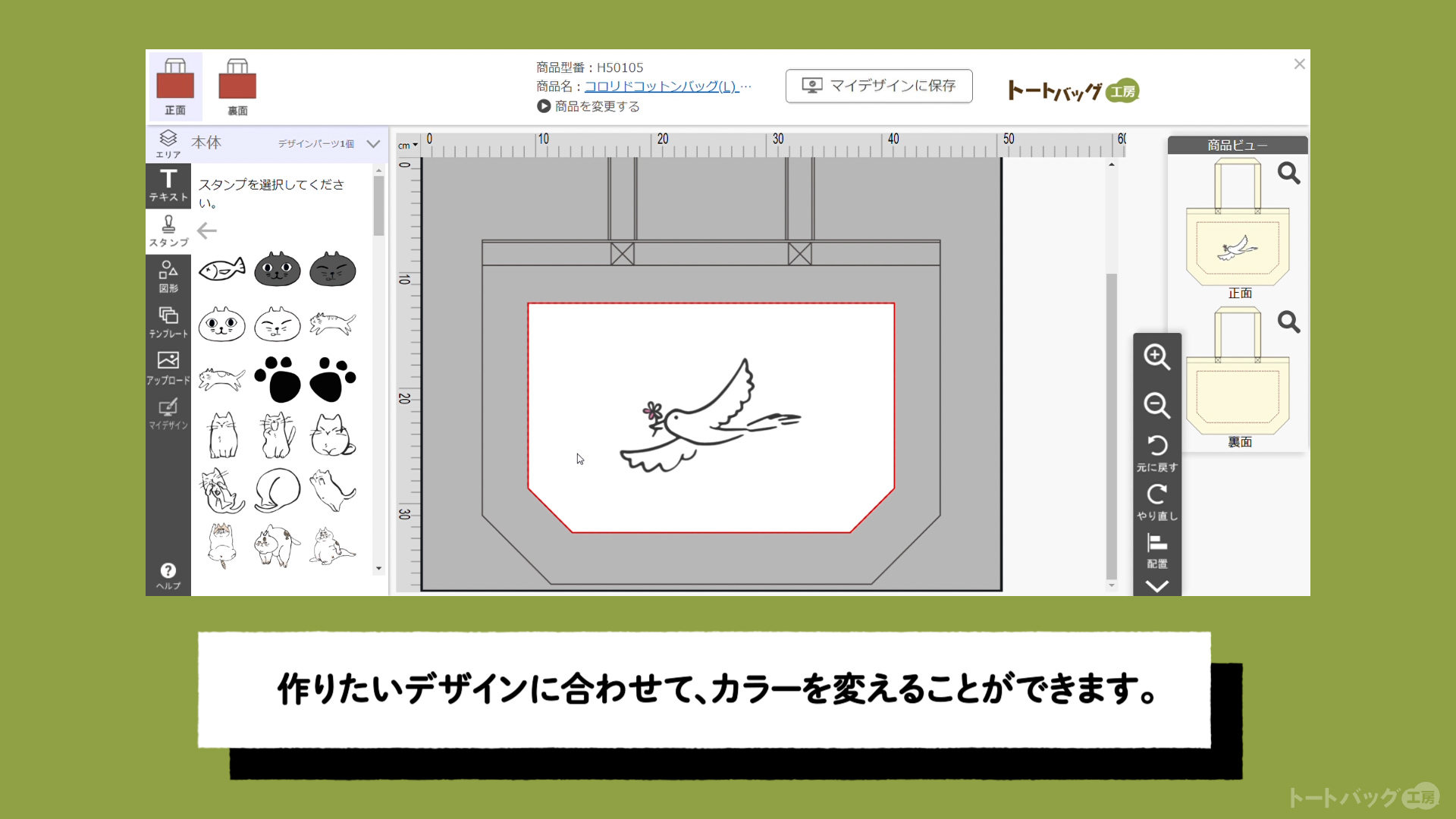The height and width of the screenshot is (819, 1456).
Task: Open the テンプレート templates tool
Action: (168, 322)
